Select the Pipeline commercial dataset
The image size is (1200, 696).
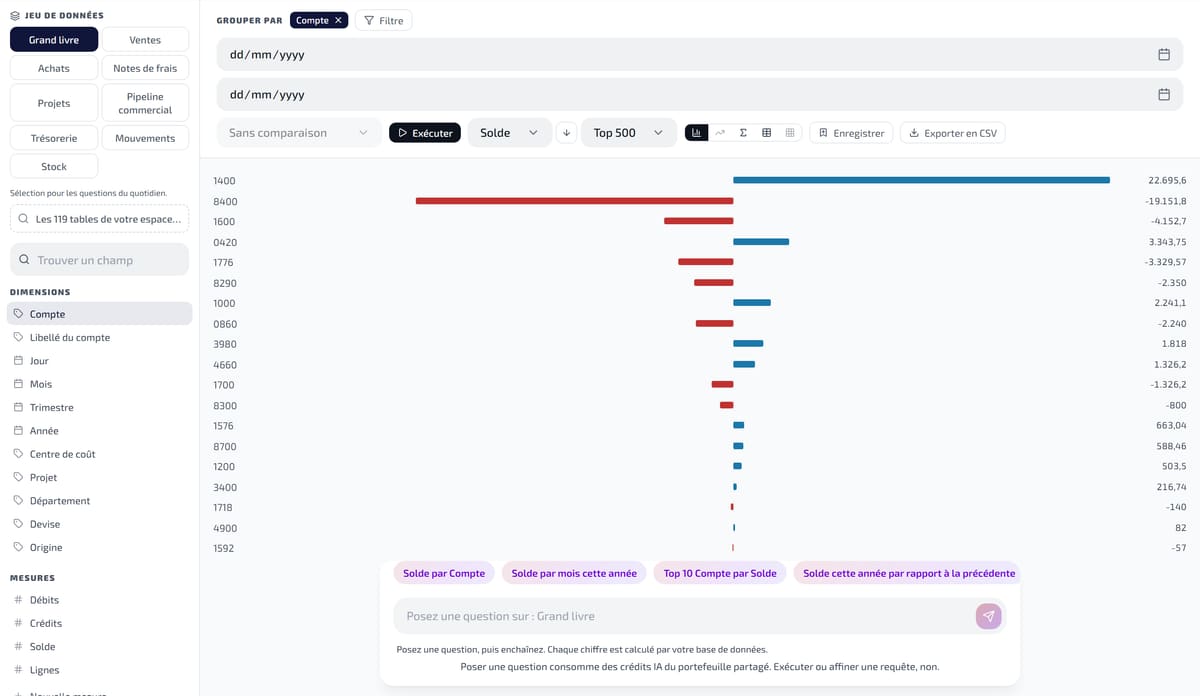pyautogui.click(x=145, y=103)
